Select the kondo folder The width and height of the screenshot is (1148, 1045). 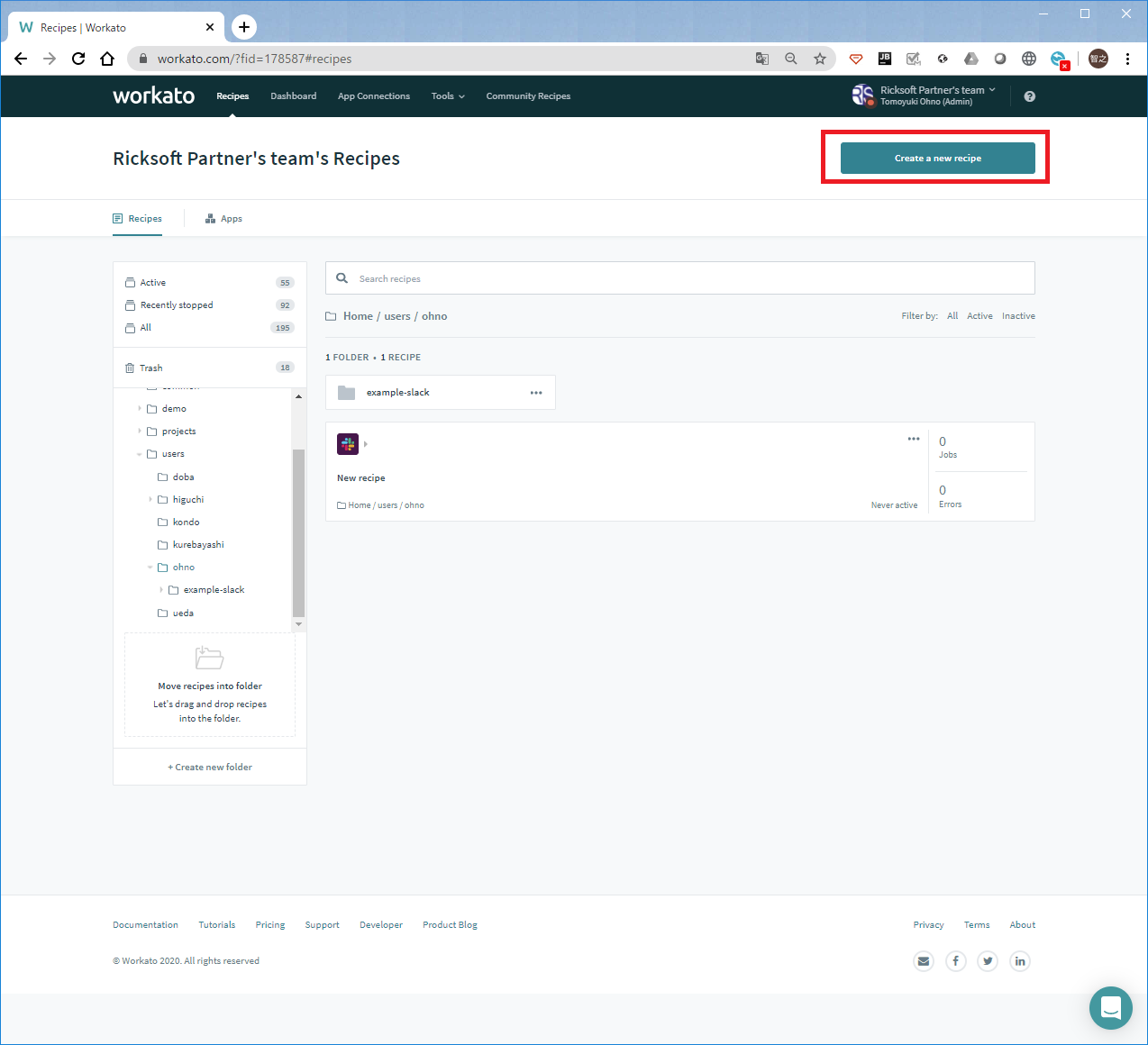[x=186, y=522]
